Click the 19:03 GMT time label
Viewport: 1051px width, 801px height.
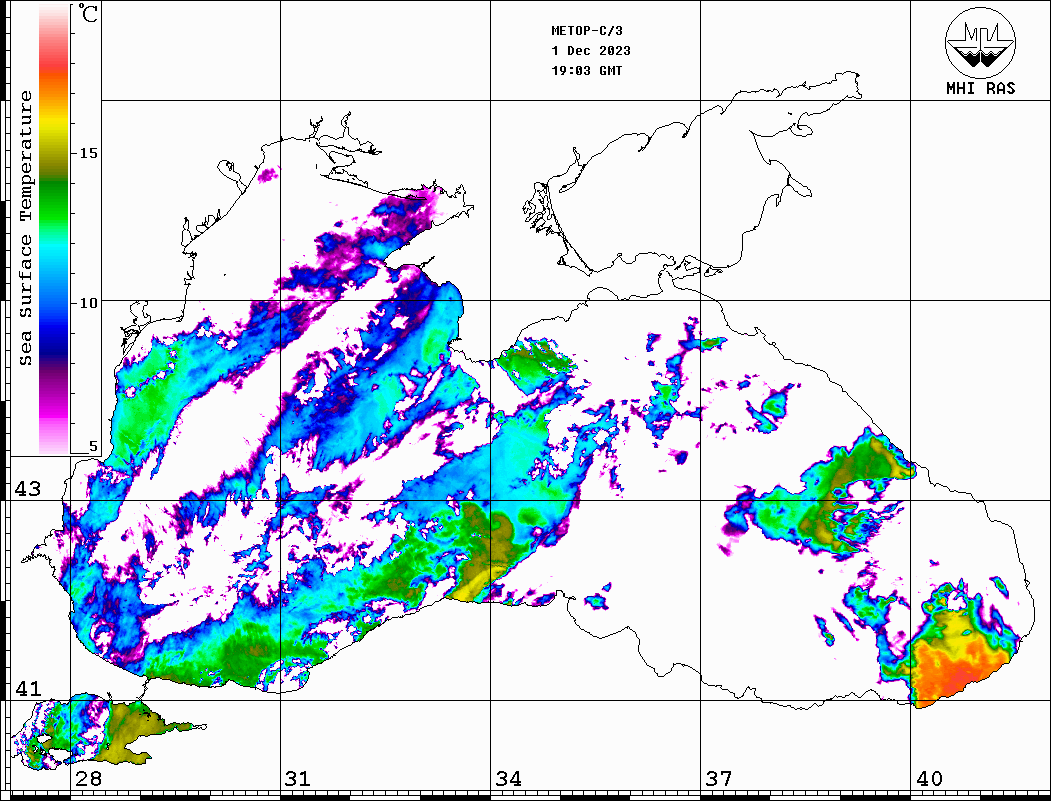point(586,70)
